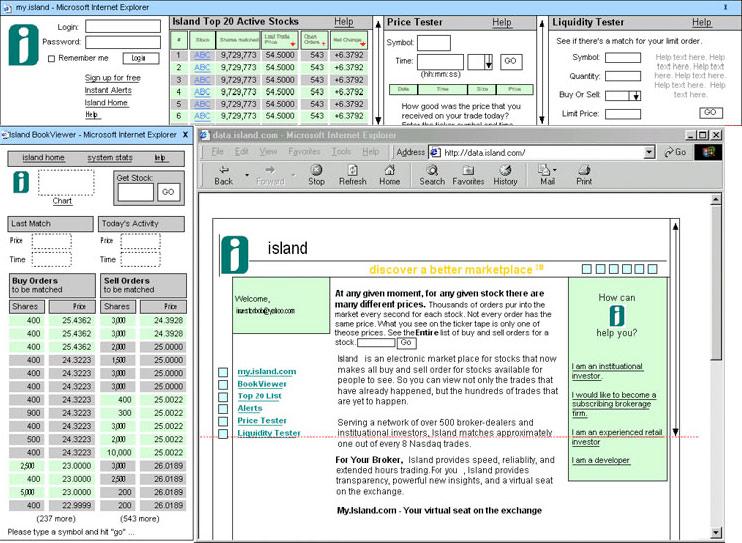This screenshot has width=742, height=543.
Task: Click the square icon beside BookViewer link
Action: coord(223,384)
